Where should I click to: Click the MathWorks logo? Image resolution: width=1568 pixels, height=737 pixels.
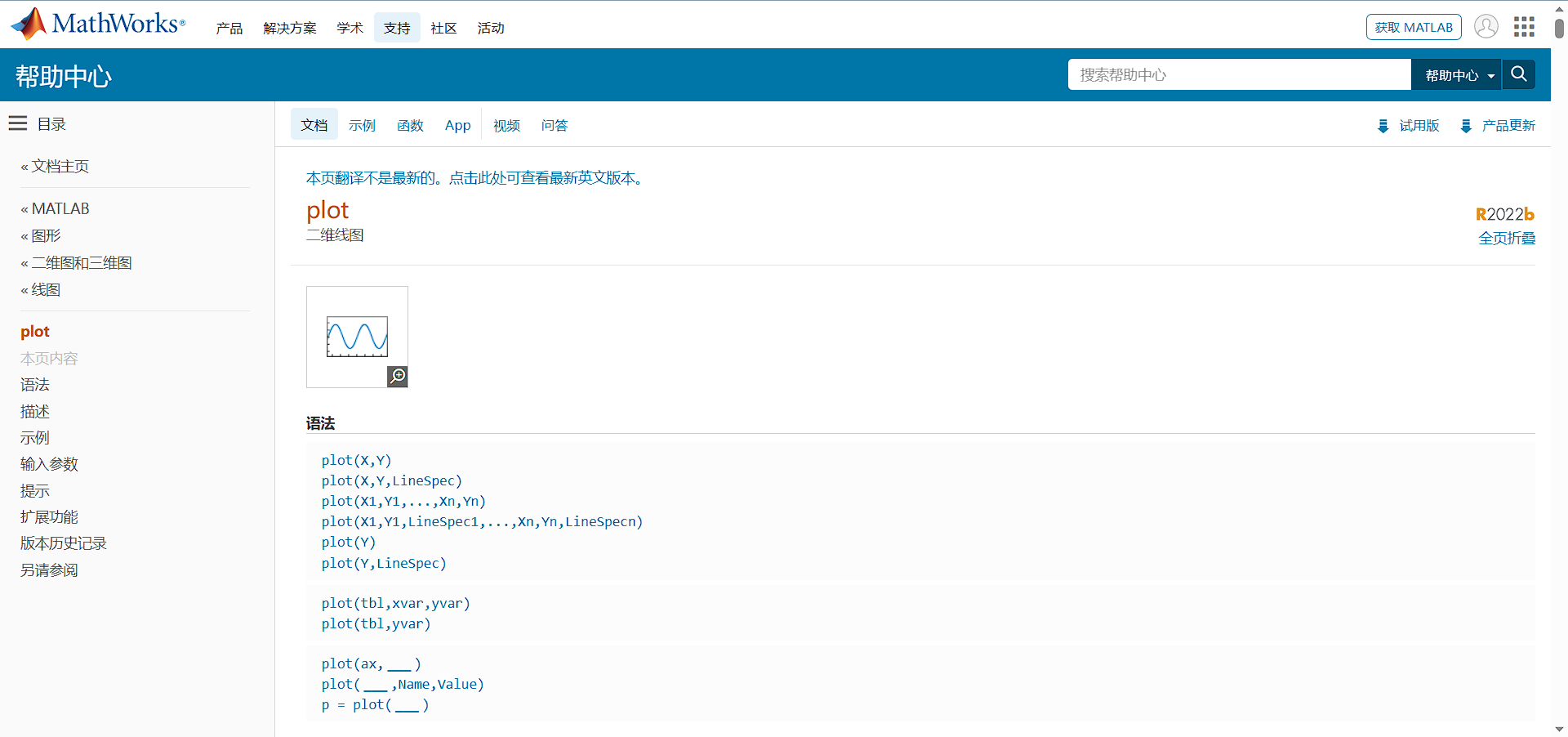[x=98, y=24]
